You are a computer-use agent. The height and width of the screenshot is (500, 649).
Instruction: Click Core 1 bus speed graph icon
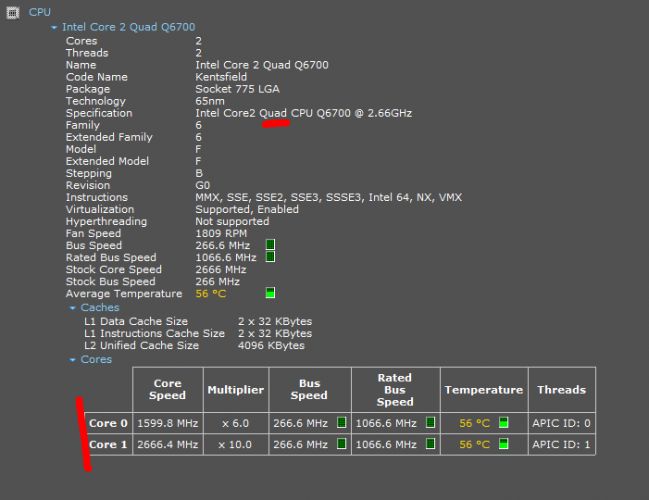(341, 444)
